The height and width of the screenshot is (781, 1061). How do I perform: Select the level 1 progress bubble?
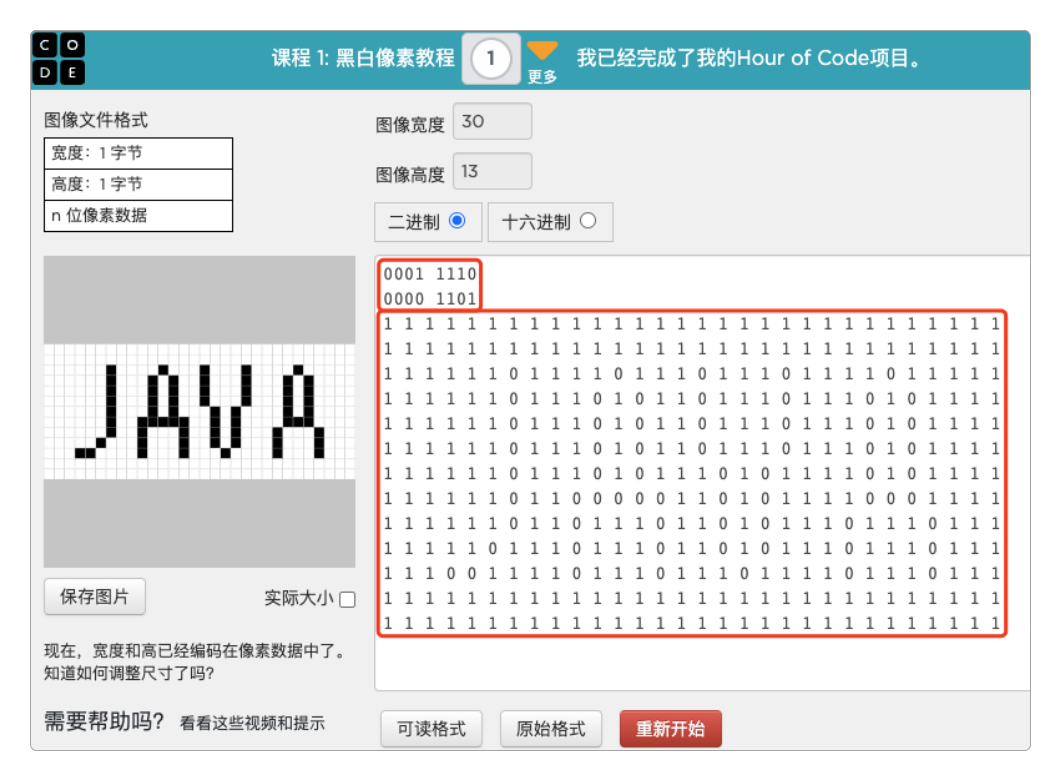491,59
